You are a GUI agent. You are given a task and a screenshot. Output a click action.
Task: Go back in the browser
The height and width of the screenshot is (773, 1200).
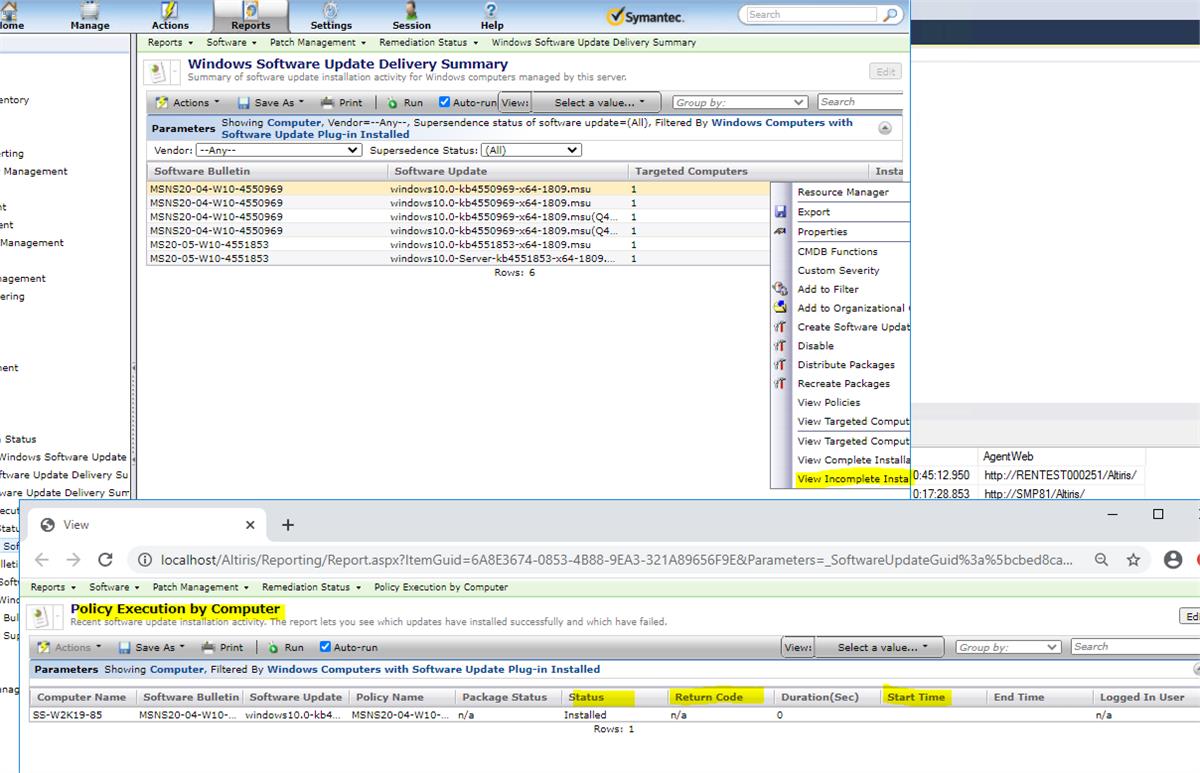click(42, 560)
